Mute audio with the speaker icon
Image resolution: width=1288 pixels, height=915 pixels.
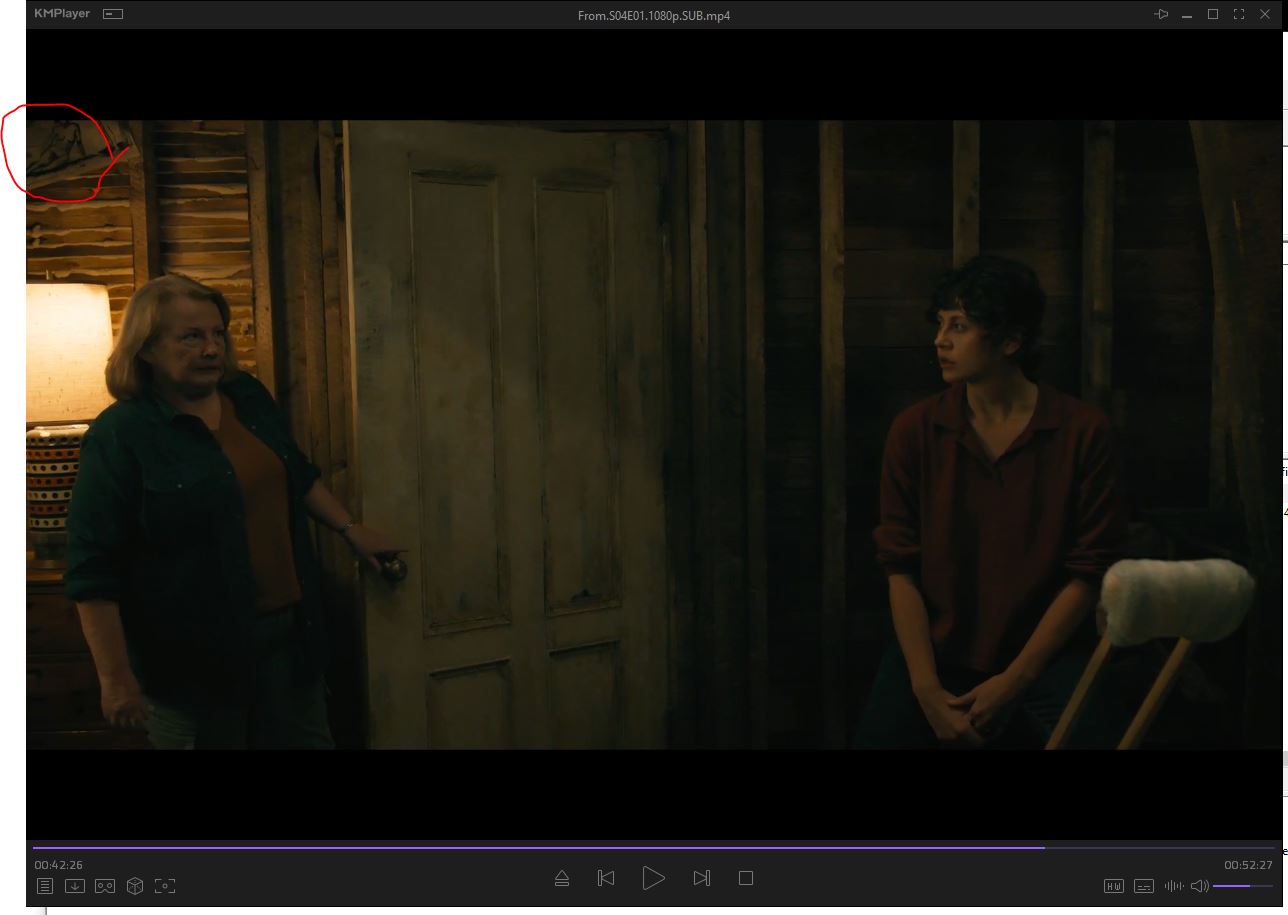(x=1200, y=886)
